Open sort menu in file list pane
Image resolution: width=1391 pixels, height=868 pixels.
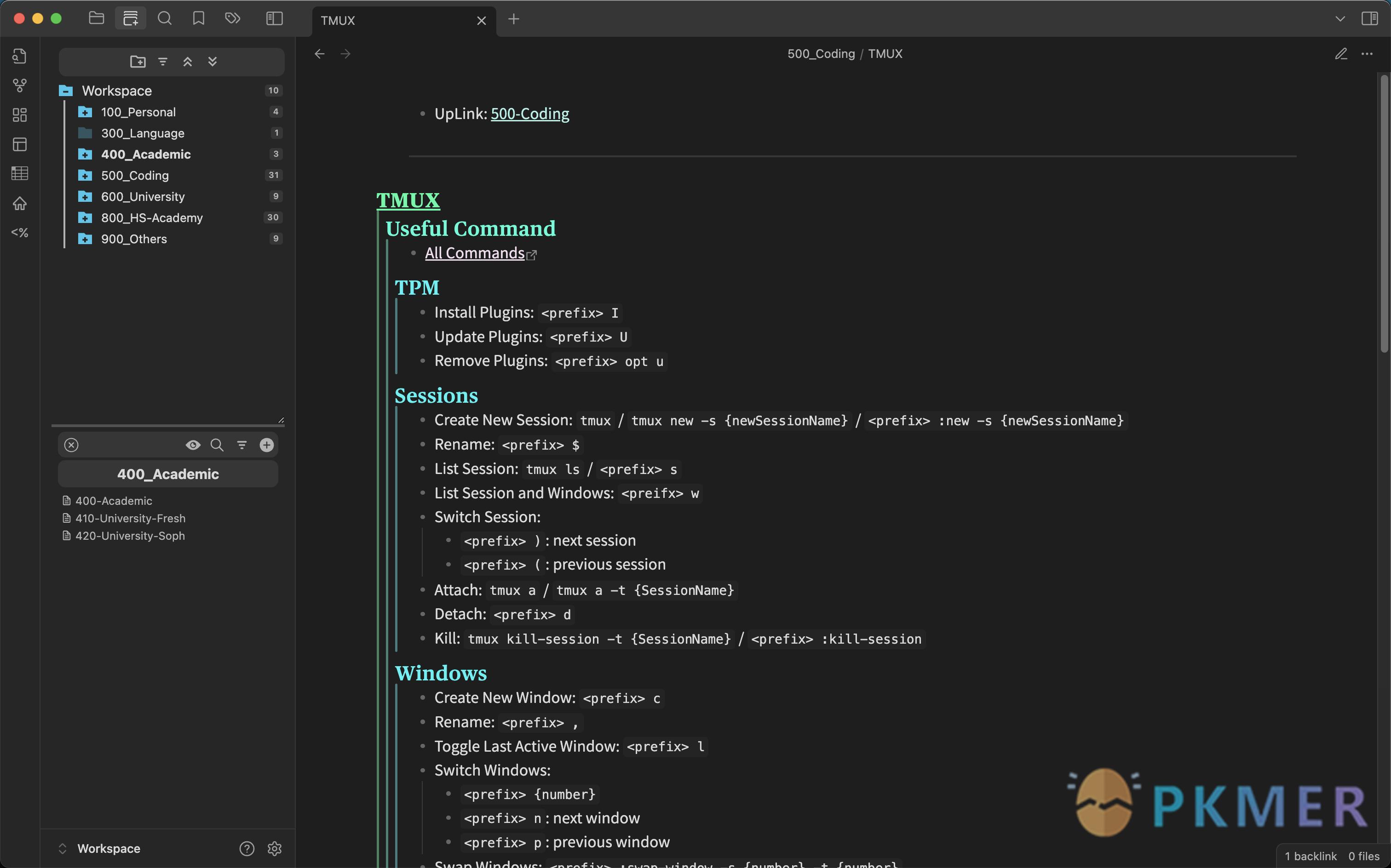242,445
